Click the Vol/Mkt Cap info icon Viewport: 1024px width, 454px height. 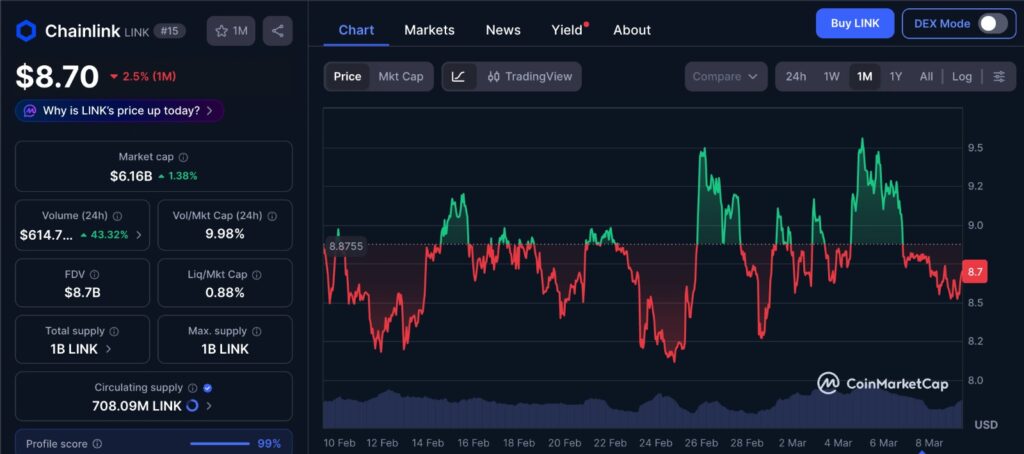point(272,216)
